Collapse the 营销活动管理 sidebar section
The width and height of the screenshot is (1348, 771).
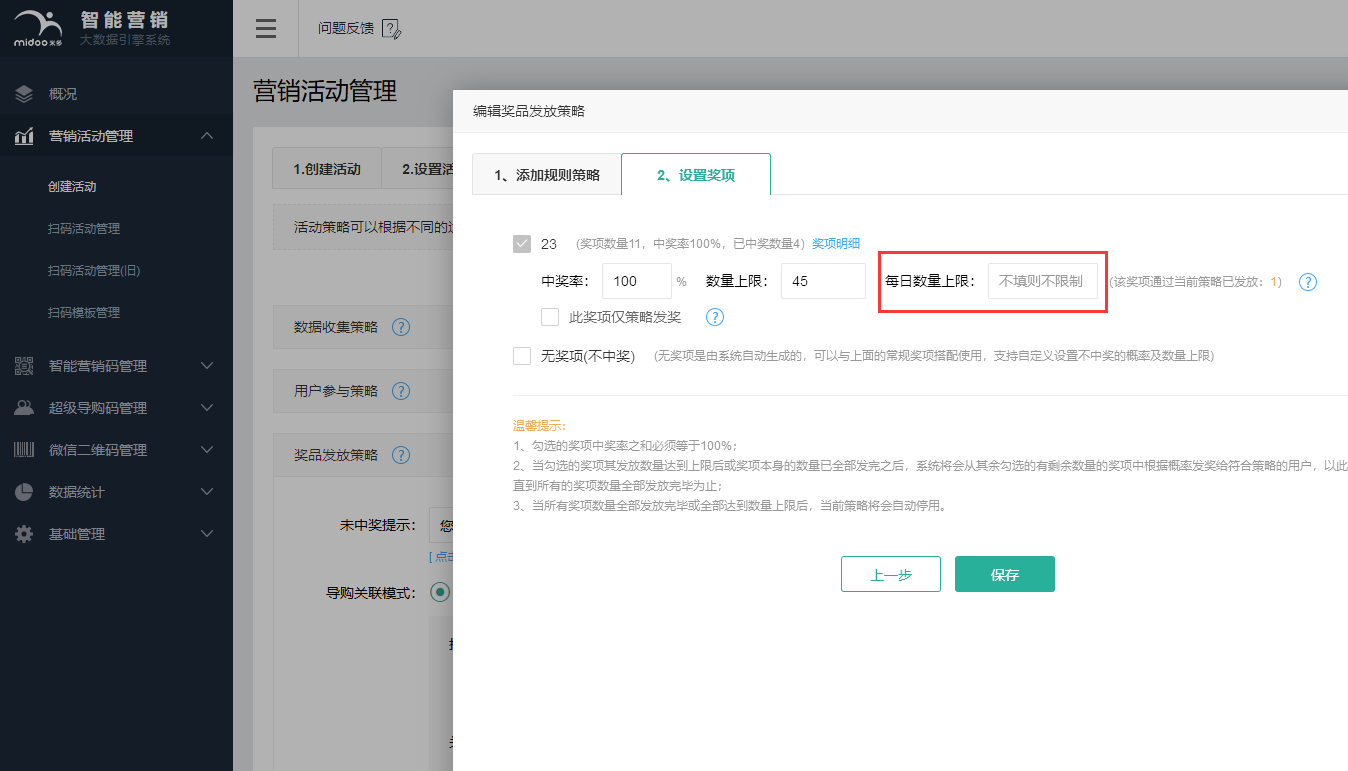(x=207, y=136)
